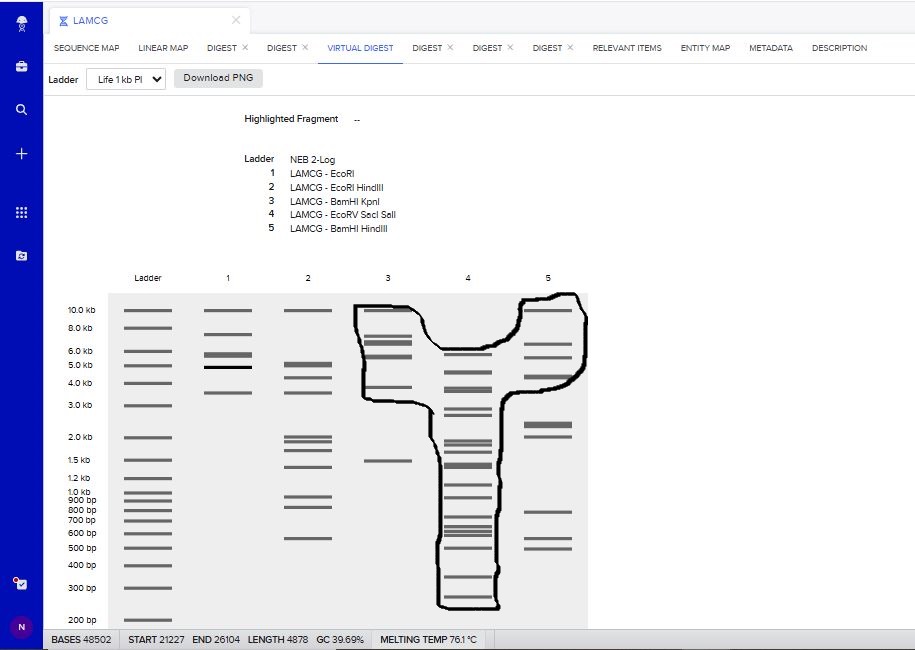Click the user avatar labeled N
The image size is (915, 650).
[x=21, y=627]
